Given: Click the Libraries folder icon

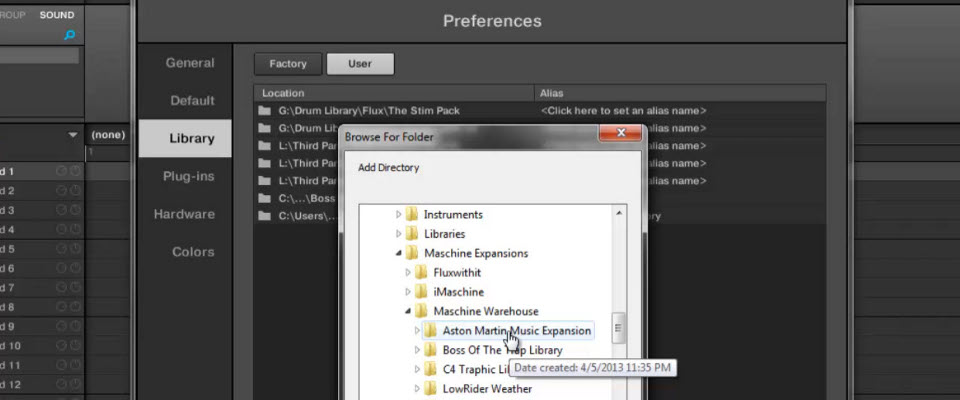Looking at the screenshot, I should 412,234.
